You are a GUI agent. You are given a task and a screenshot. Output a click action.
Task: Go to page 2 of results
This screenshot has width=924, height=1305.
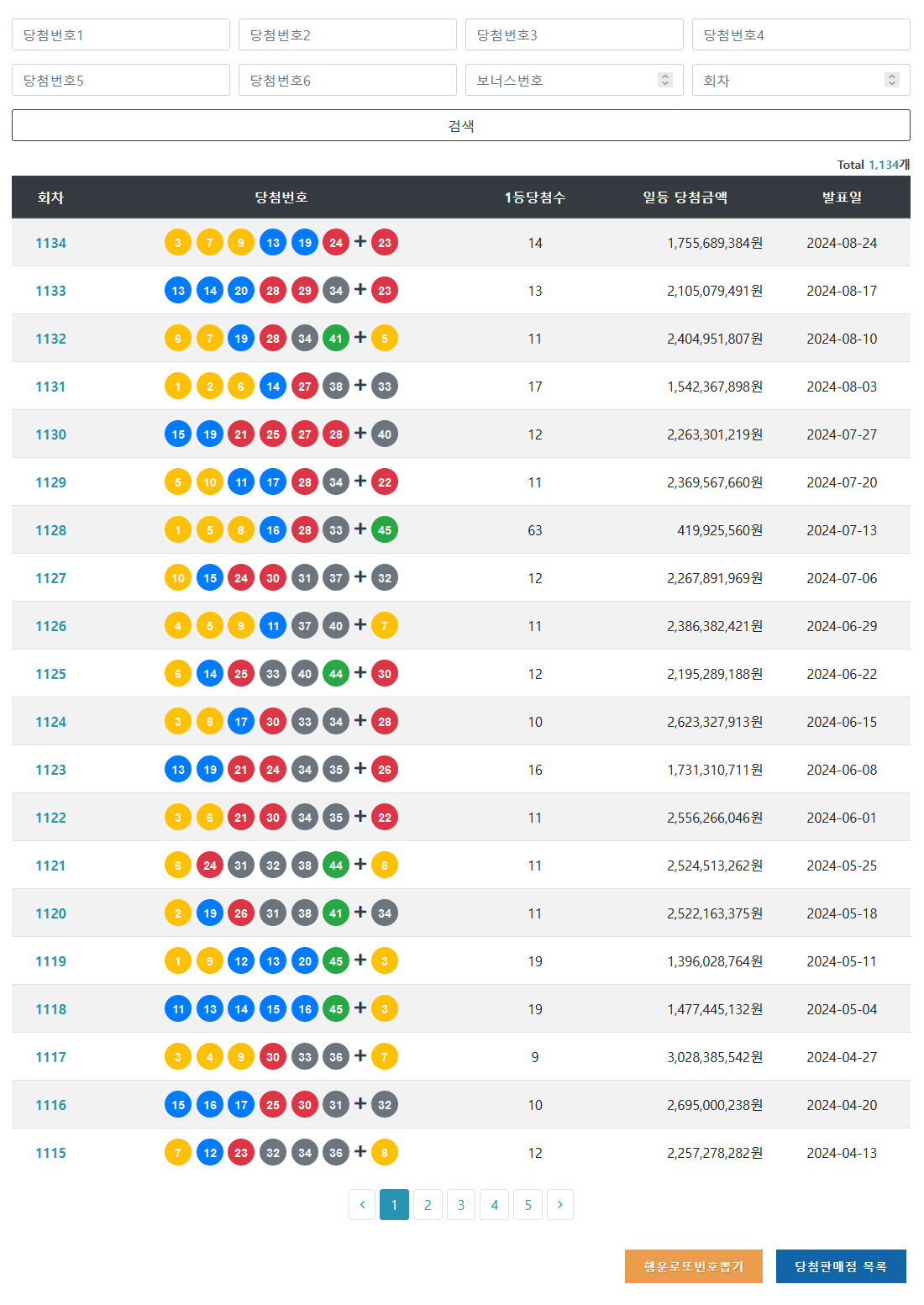[428, 1204]
